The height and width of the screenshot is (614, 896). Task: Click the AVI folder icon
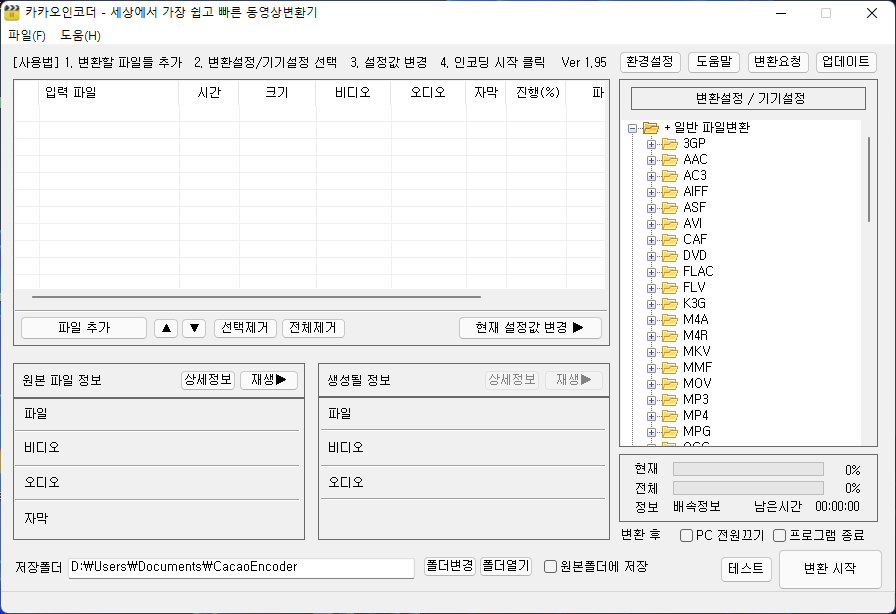670,224
